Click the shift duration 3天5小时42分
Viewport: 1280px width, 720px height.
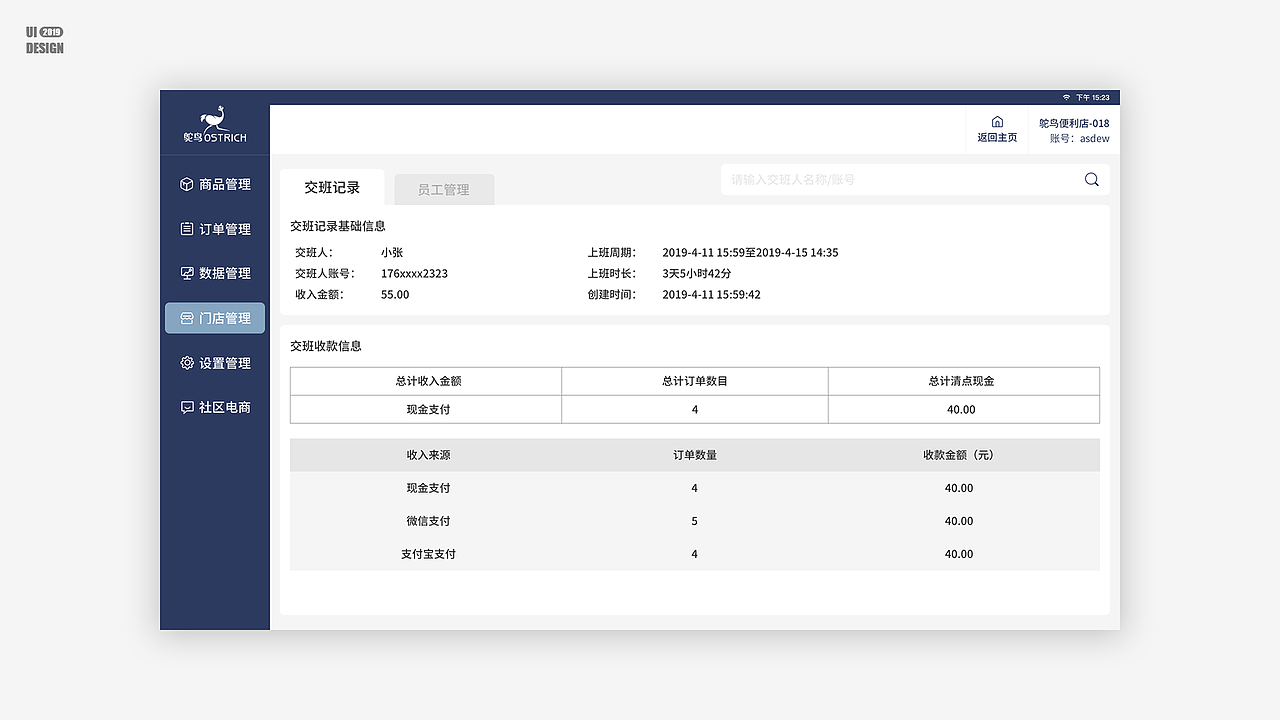(697, 274)
